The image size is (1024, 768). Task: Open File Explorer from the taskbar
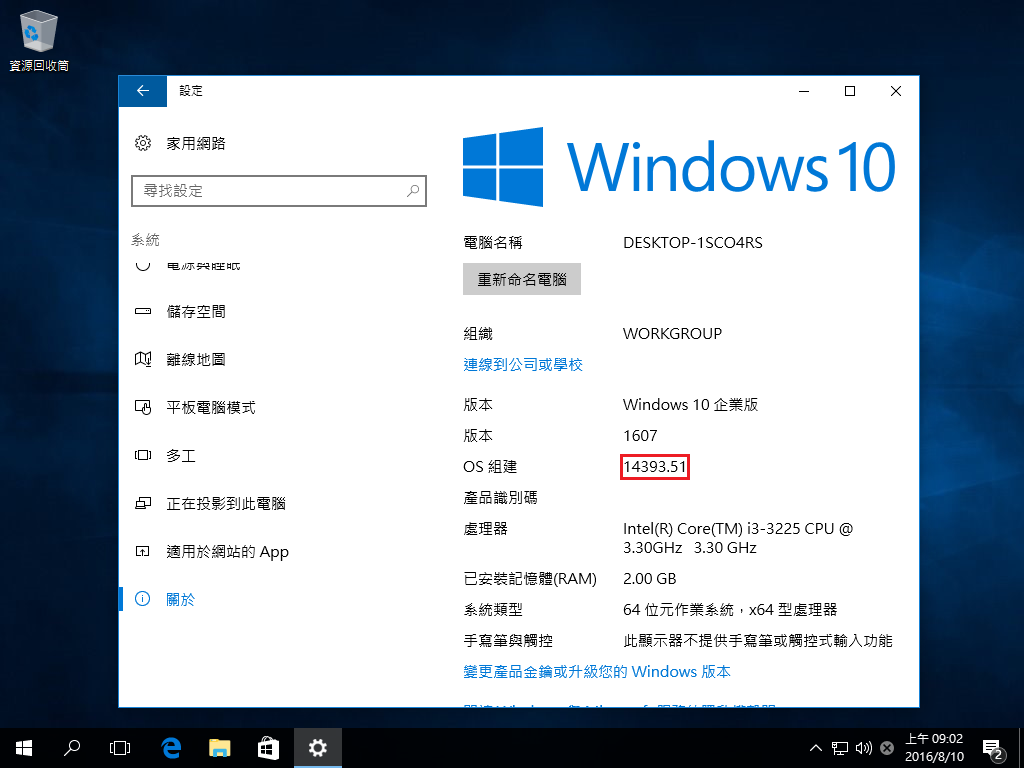(219, 748)
